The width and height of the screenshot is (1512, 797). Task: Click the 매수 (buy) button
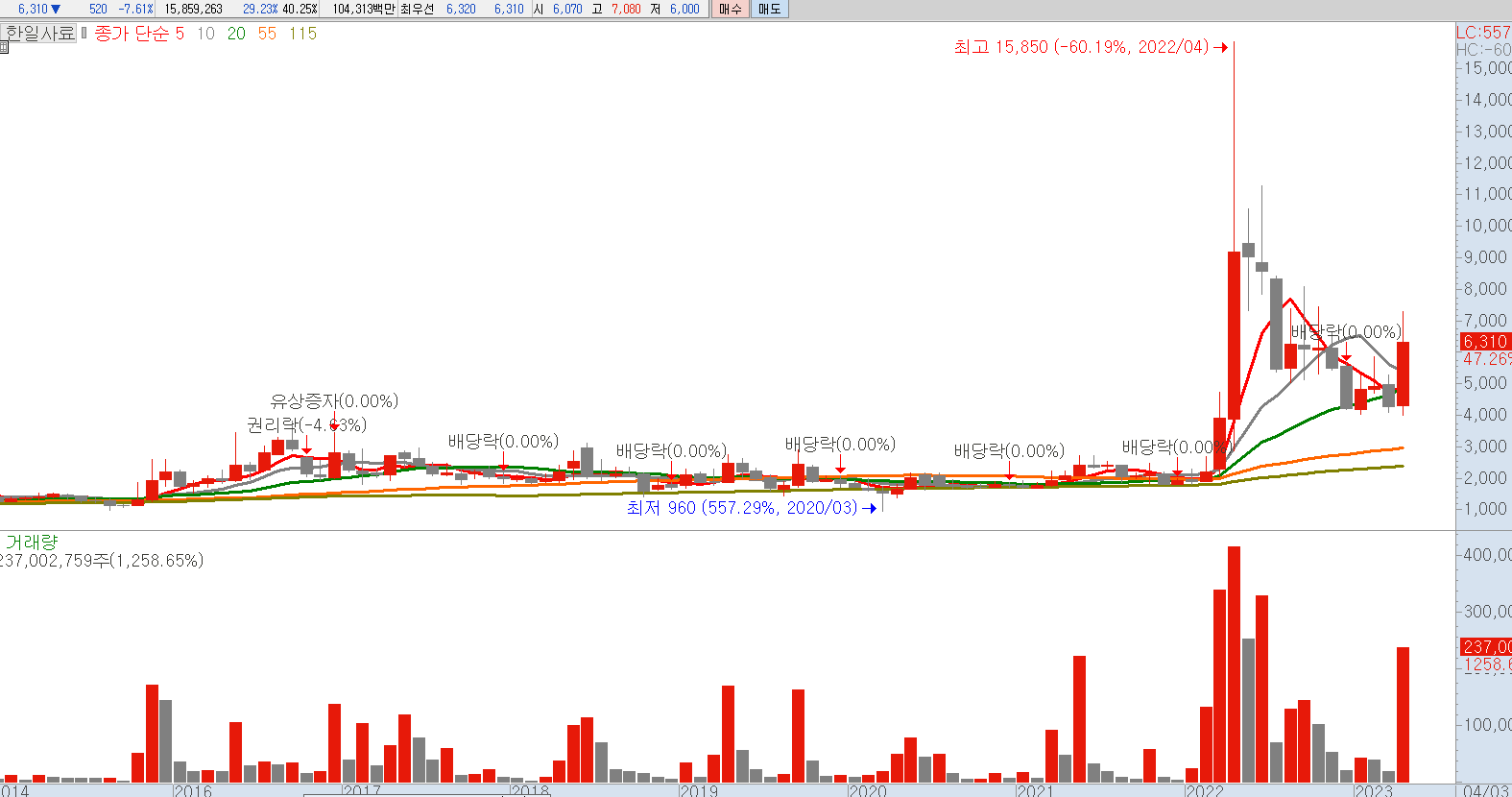730,9
